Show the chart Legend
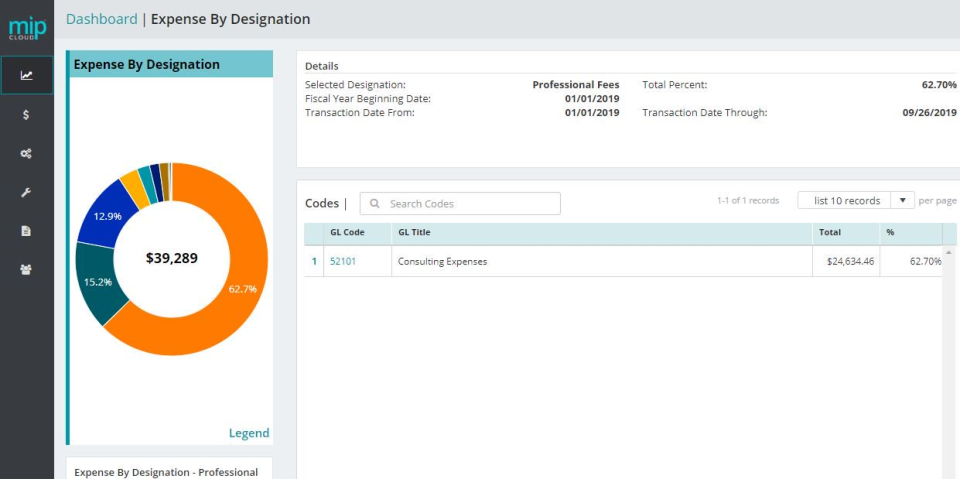This screenshot has height=479, width=960. [249, 433]
